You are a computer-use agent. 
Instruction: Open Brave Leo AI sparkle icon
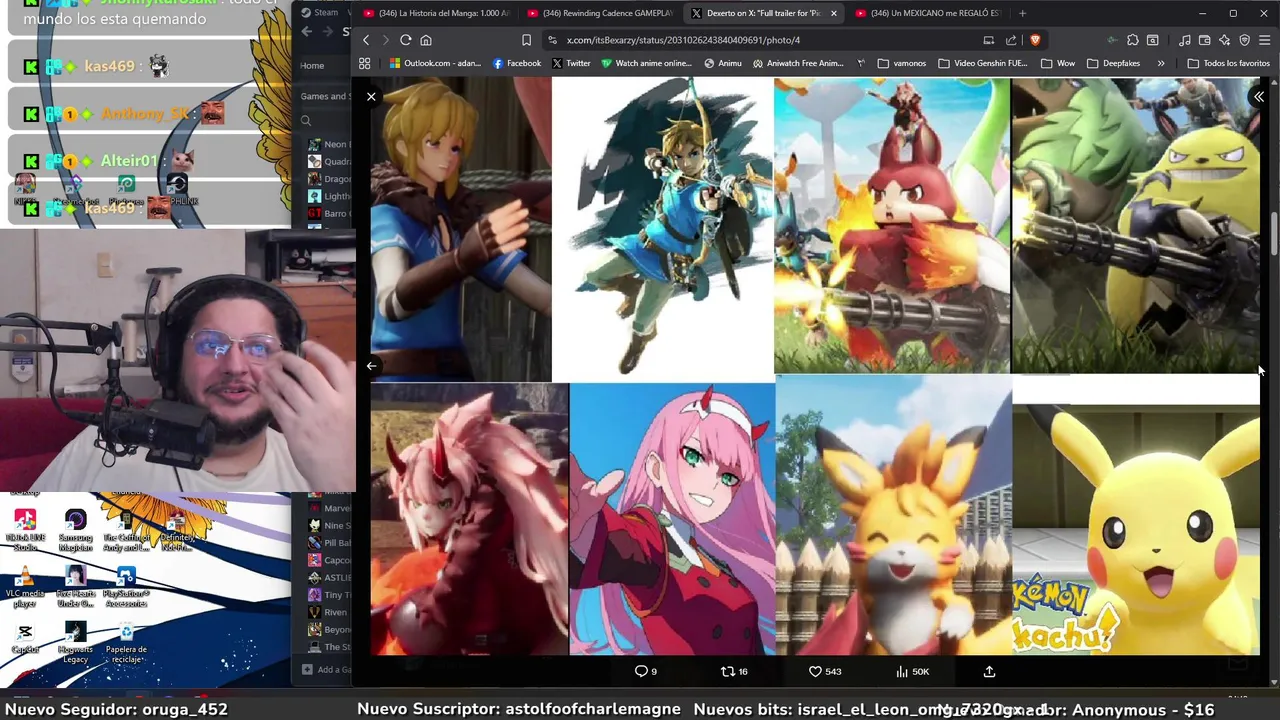tap(1224, 40)
